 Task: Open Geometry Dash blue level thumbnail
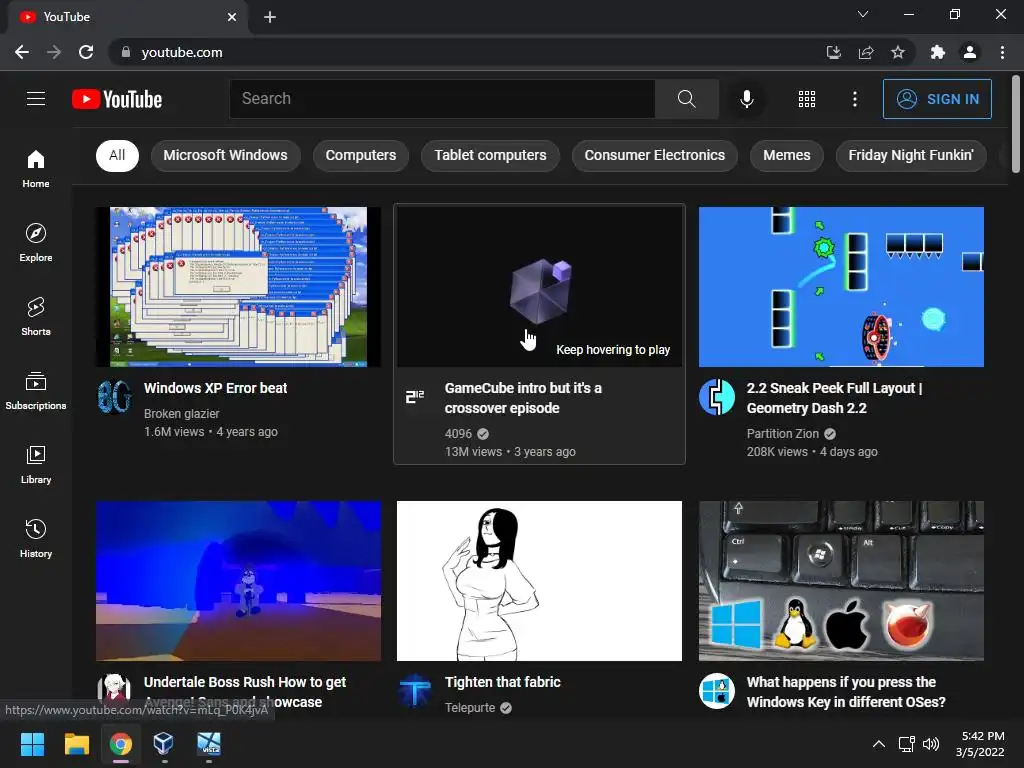(x=841, y=287)
